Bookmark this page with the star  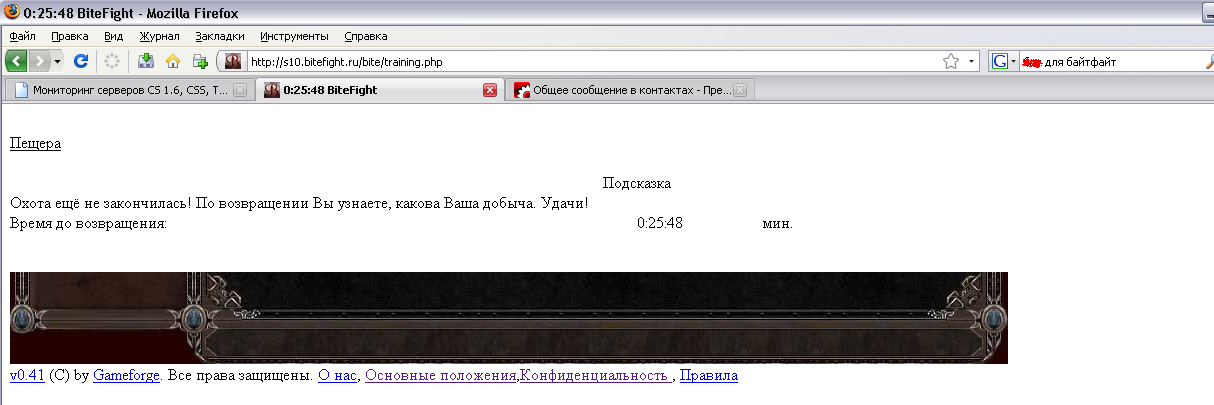pos(950,61)
